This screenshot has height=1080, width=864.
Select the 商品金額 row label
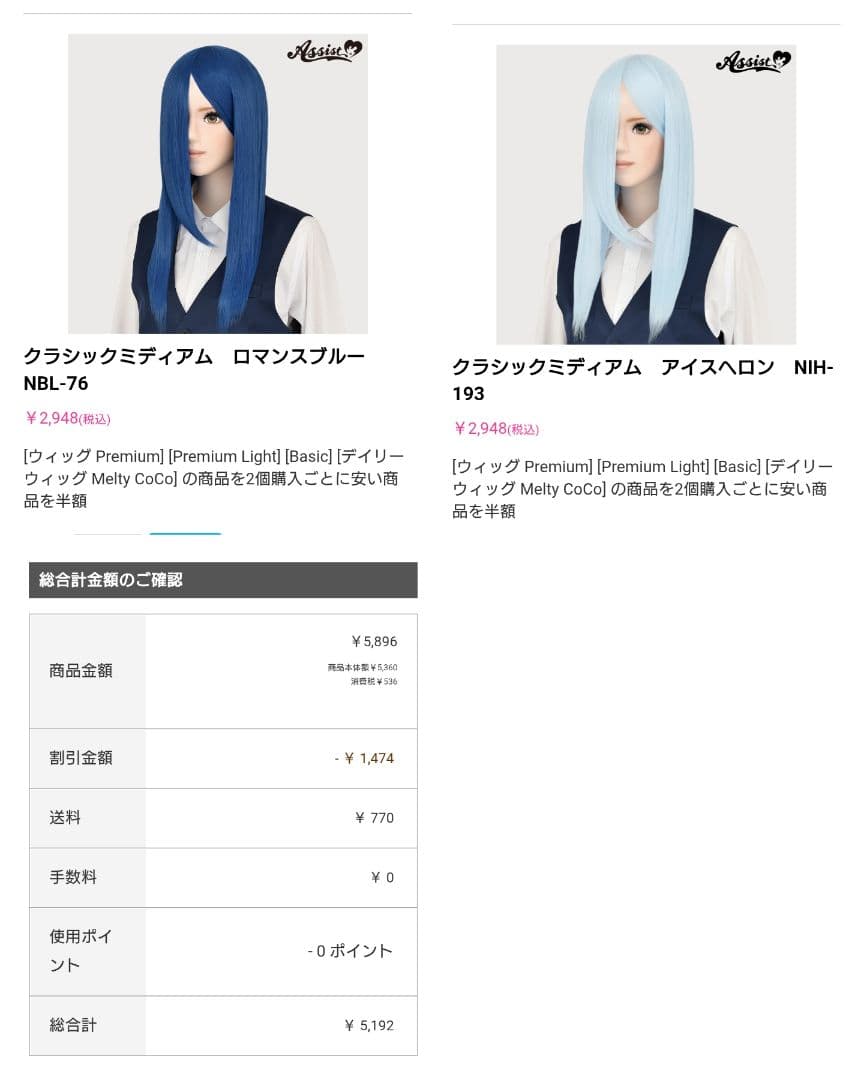81,671
